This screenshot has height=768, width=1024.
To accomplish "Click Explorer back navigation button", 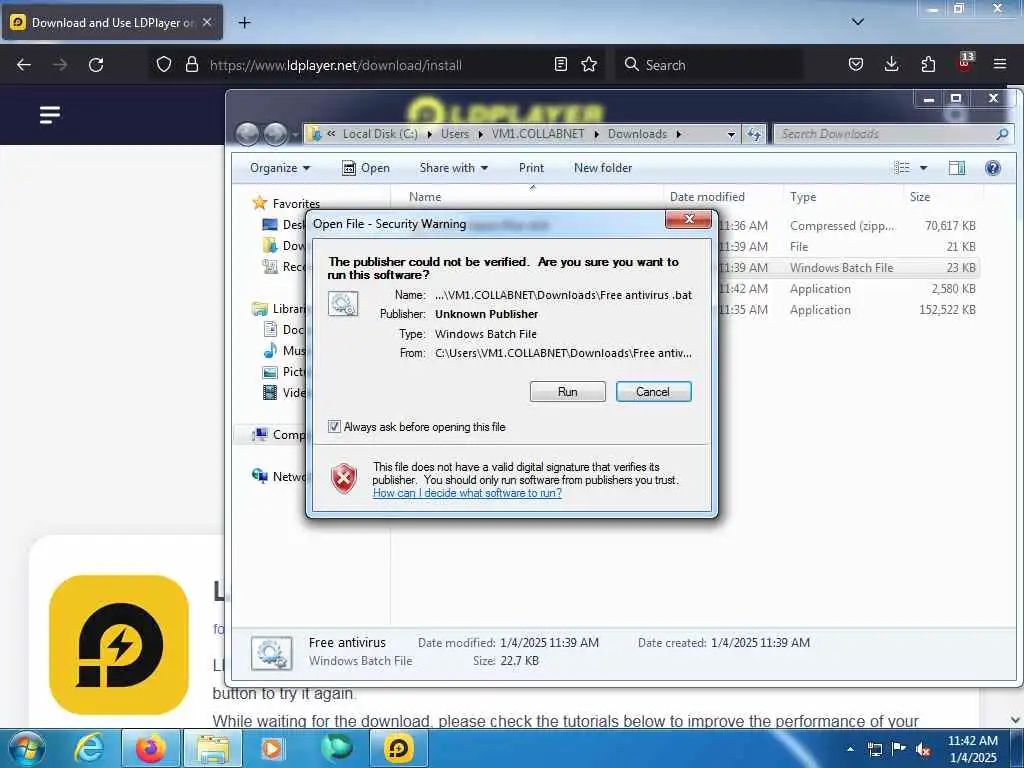I will click(247, 134).
